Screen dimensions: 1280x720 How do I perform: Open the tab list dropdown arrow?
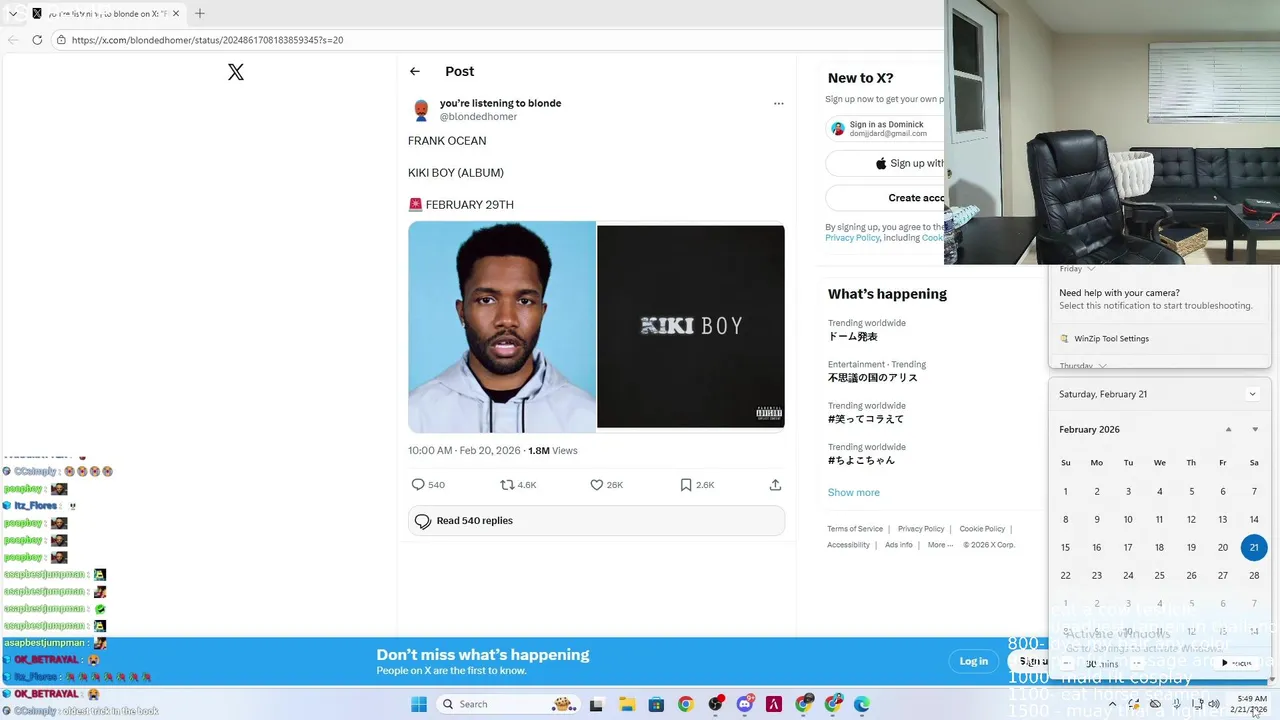[12, 14]
